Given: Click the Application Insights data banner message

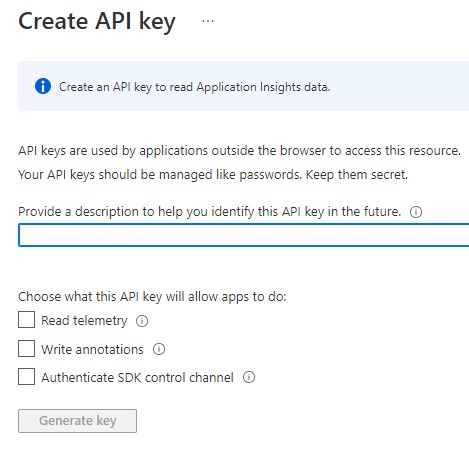Looking at the screenshot, I should [194, 87].
